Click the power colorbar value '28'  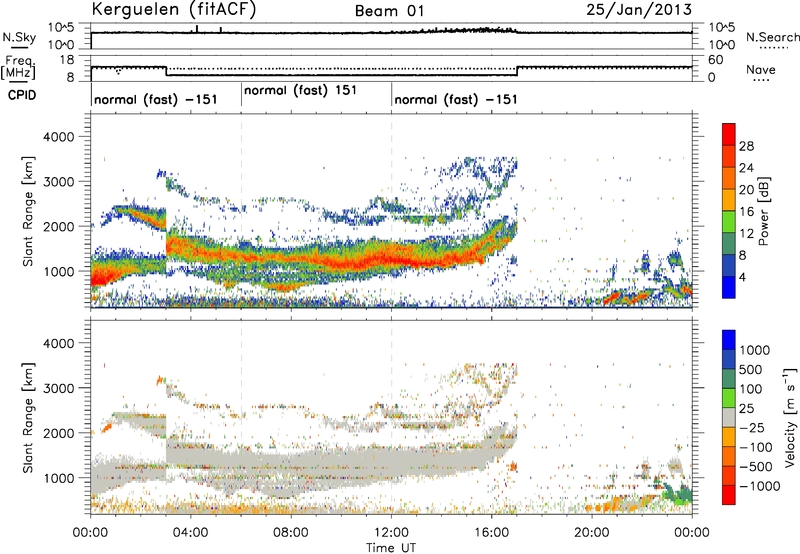pyautogui.click(x=746, y=146)
